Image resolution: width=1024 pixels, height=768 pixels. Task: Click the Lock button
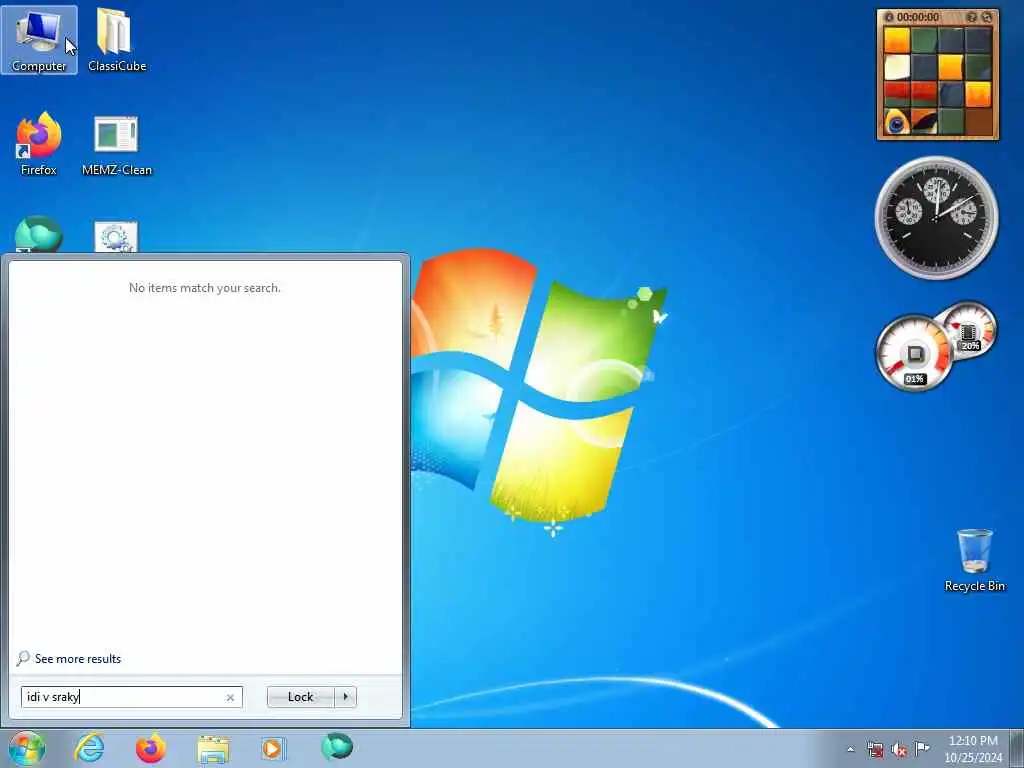(300, 697)
